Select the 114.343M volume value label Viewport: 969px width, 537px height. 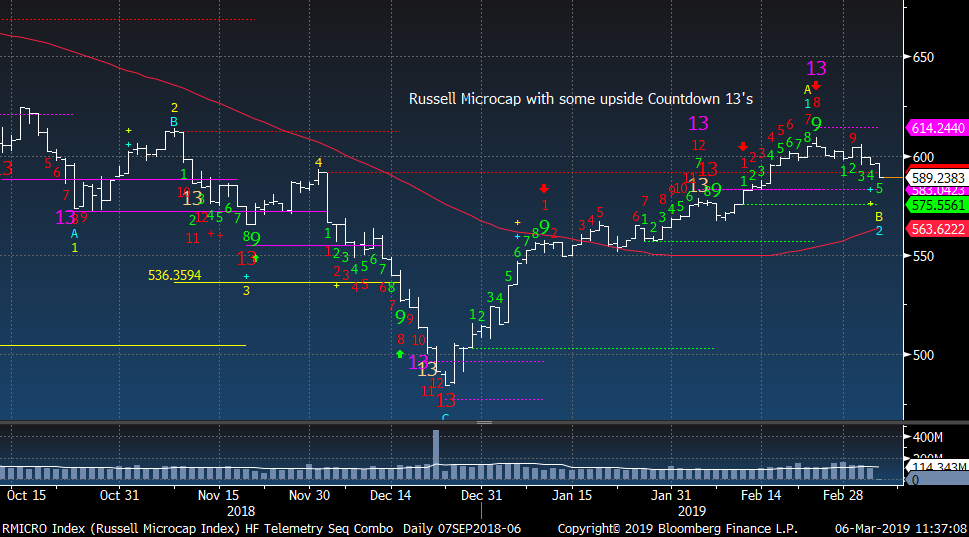click(939, 467)
